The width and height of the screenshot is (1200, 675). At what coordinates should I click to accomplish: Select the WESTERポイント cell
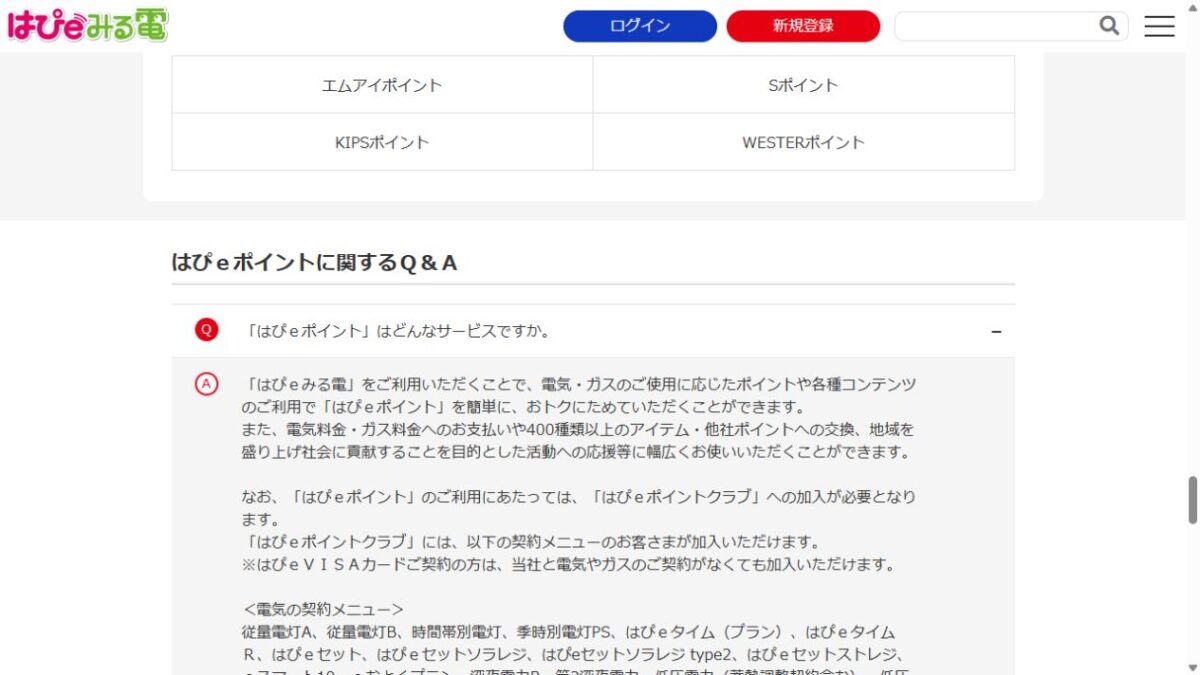pyautogui.click(x=804, y=142)
